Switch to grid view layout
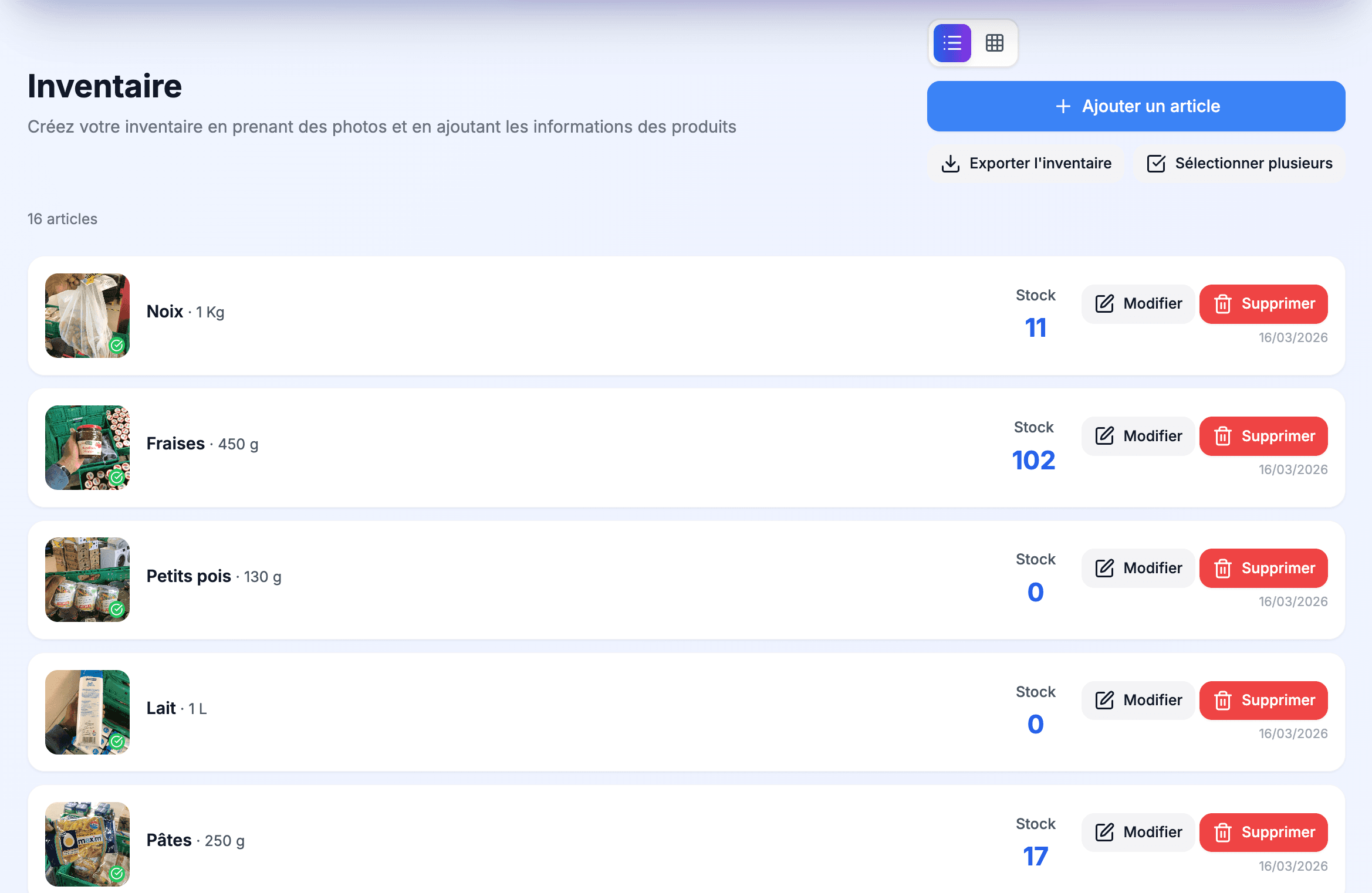This screenshot has width=1372, height=893. coord(995,43)
